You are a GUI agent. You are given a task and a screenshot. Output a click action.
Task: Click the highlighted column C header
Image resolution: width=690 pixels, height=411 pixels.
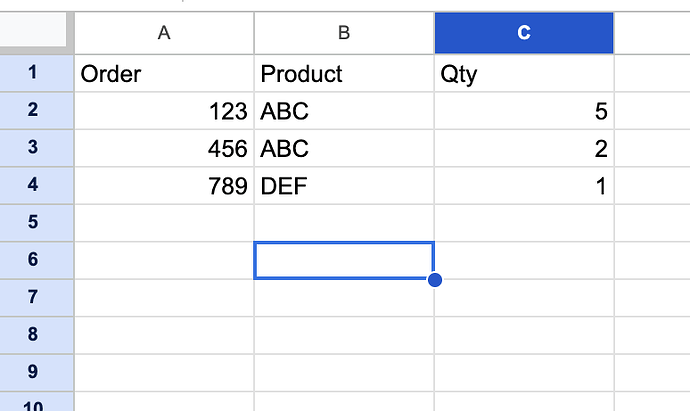(x=524, y=33)
